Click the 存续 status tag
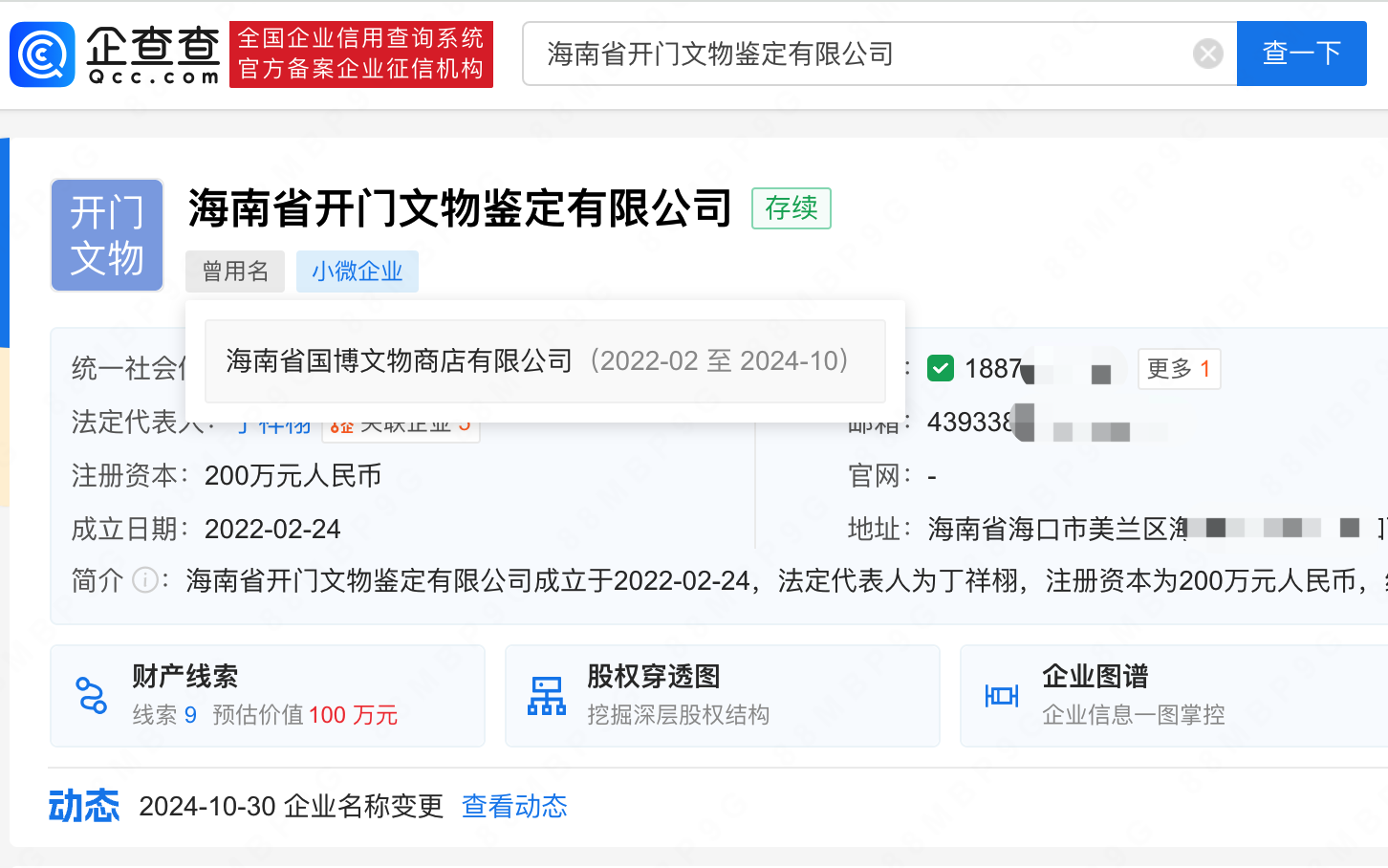 click(792, 208)
